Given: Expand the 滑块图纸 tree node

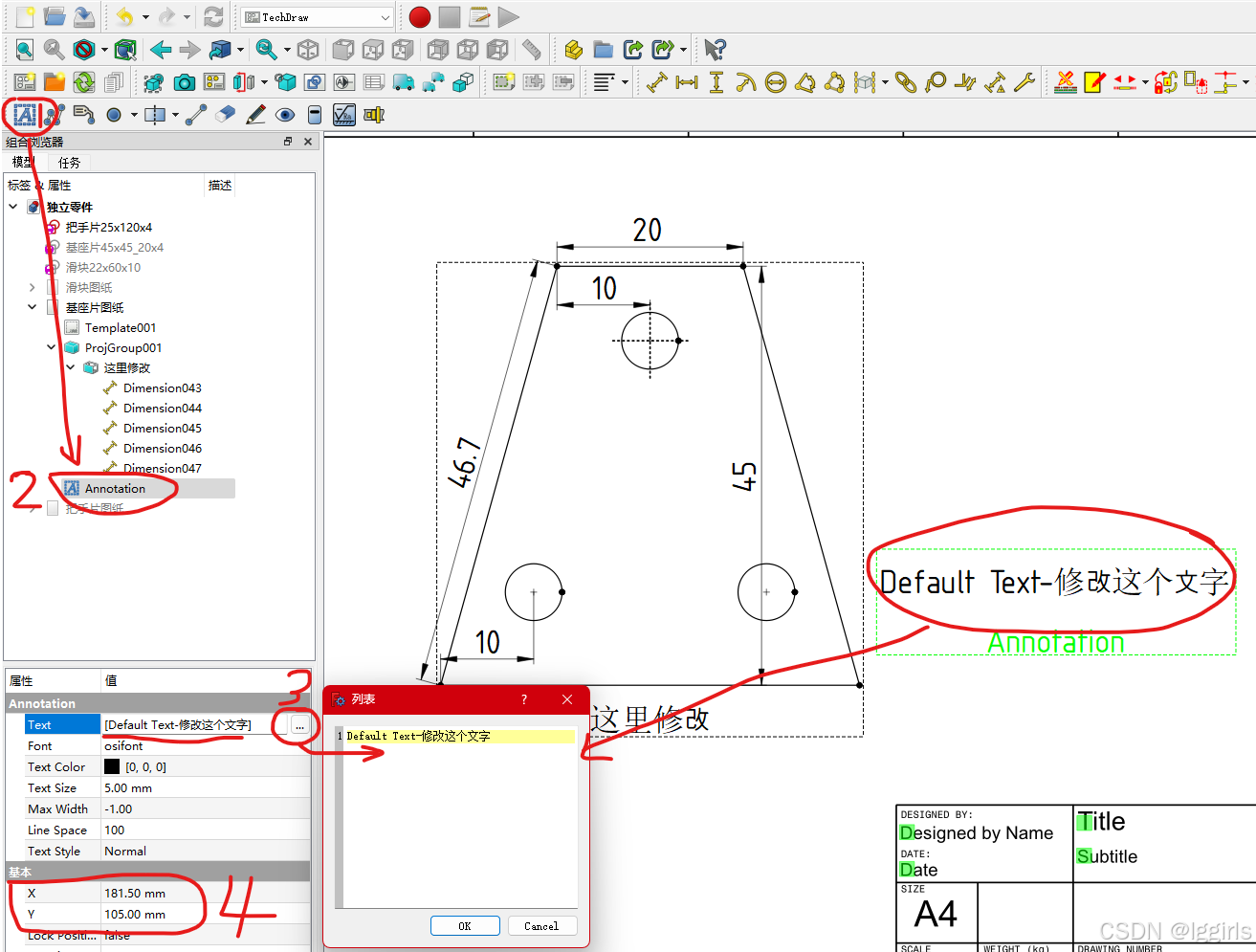Looking at the screenshot, I should coord(33,287).
